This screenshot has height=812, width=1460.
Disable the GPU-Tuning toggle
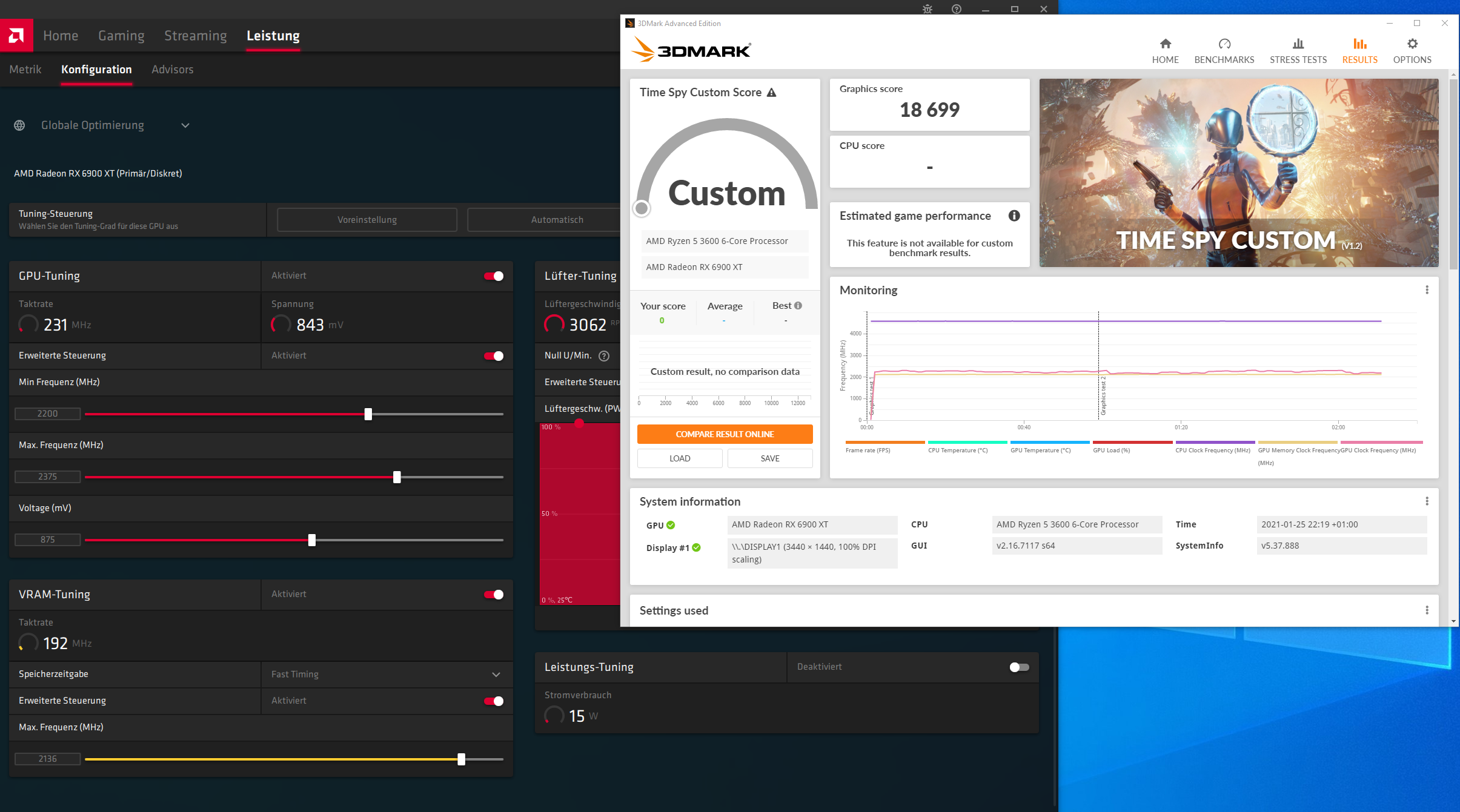[494, 276]
